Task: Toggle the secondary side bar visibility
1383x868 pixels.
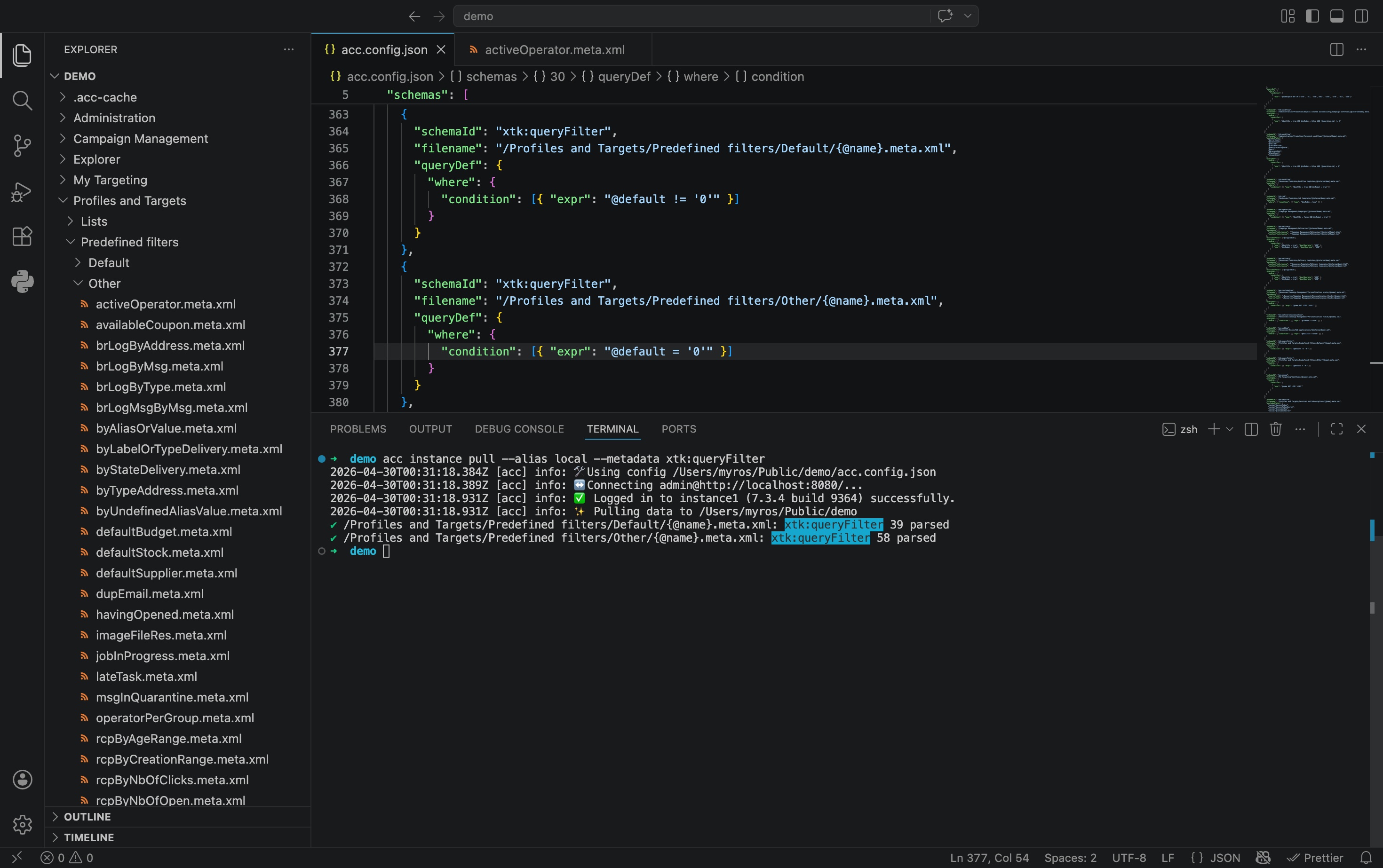Action: pyautogui.click(x=1361, y=16)
